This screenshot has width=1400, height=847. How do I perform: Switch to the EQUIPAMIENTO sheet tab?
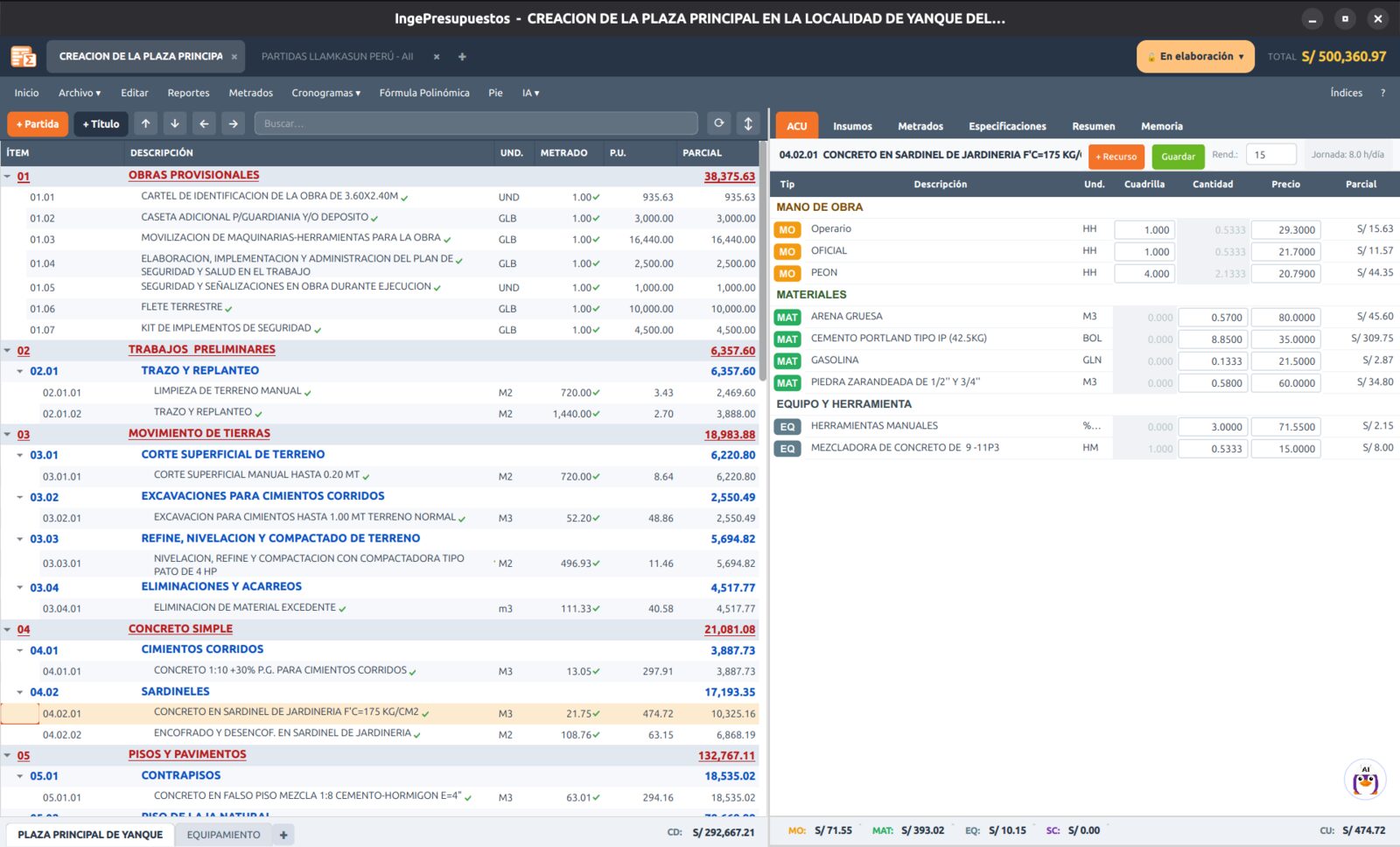(x=223, y=835)
